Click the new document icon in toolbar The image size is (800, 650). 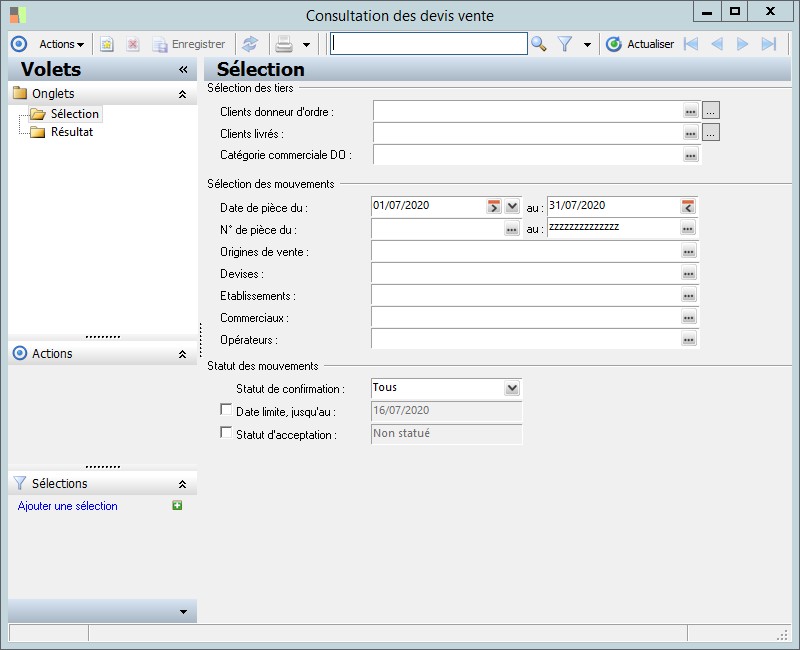tap(107, 44)
